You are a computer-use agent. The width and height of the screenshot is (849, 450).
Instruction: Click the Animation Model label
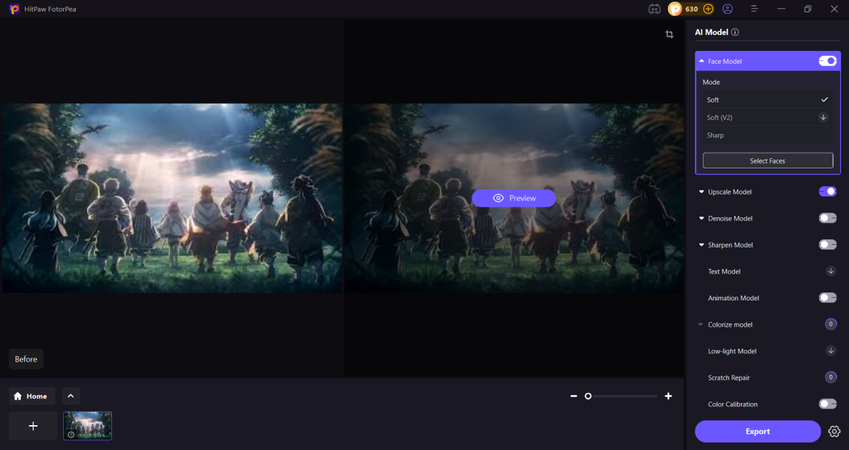point(734,298)
